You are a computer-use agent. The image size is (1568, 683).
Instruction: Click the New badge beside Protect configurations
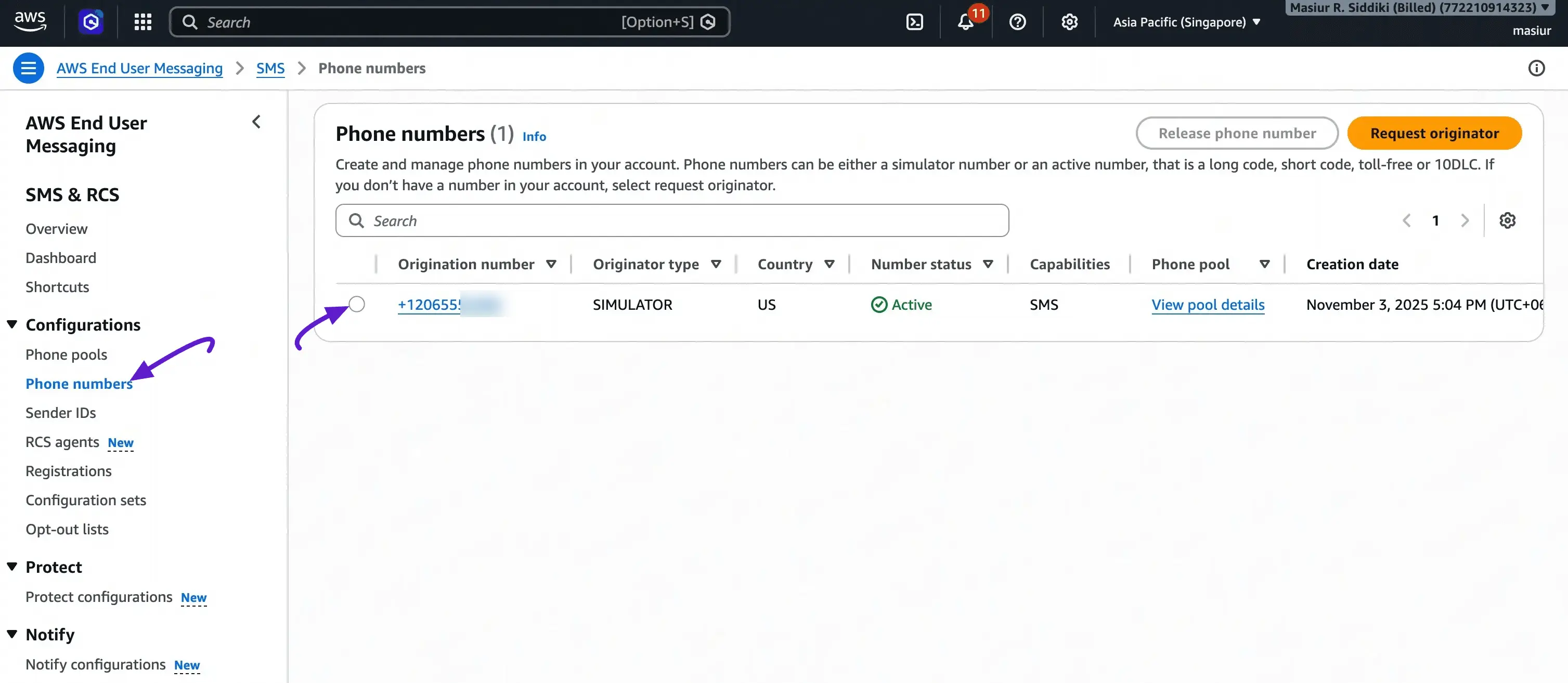(193, 598)
